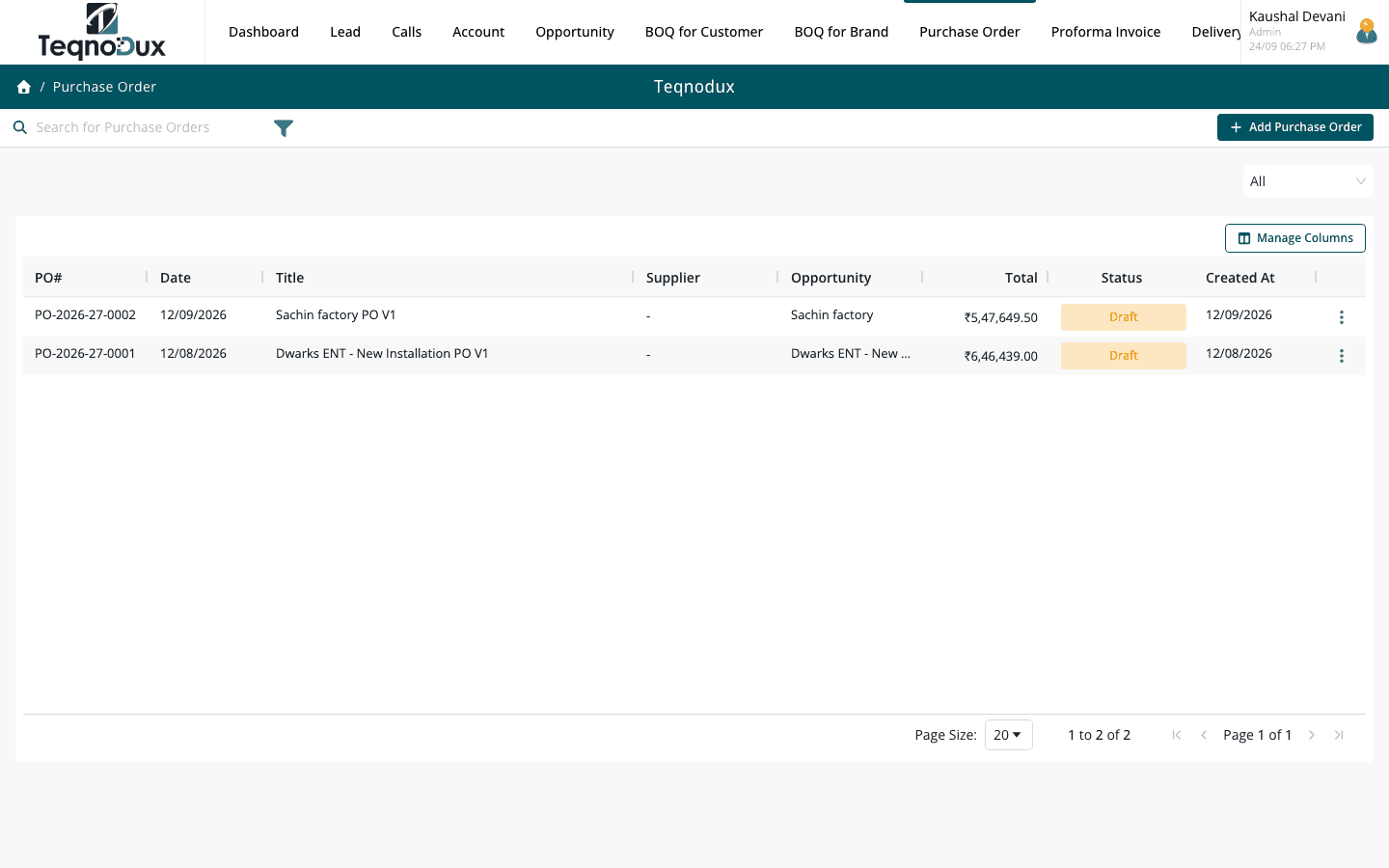The height and width of the screenshot is (868, 1389).
Task: Click Date cell 12/08/2026 in second row
Action: (193, 354)
